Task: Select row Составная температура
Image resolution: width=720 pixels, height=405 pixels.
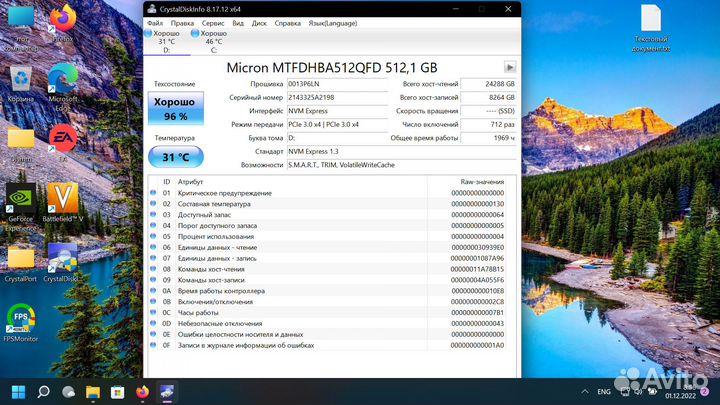Action: click(327, 204)
